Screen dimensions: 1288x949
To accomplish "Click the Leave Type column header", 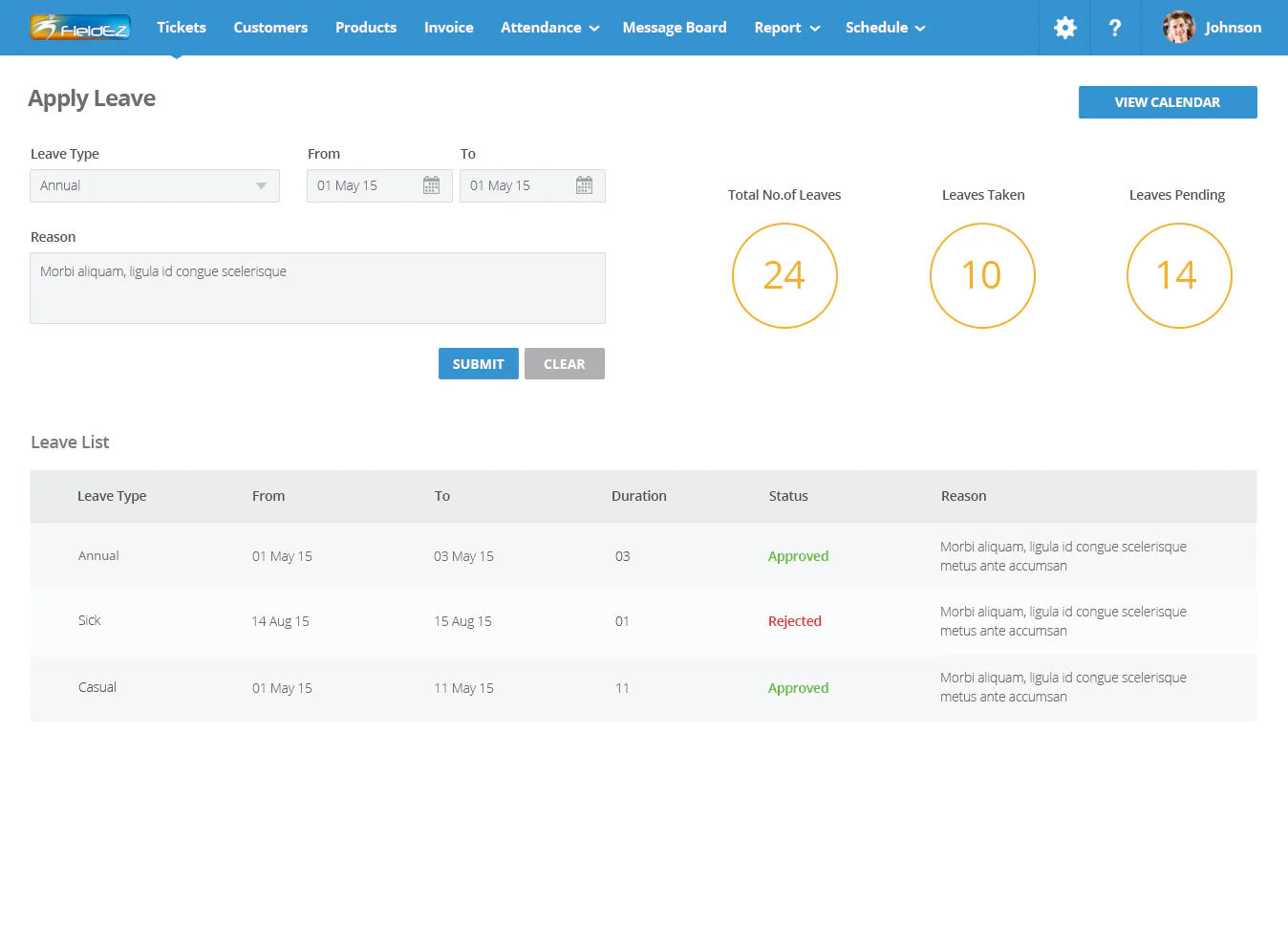I will (112, 496).
